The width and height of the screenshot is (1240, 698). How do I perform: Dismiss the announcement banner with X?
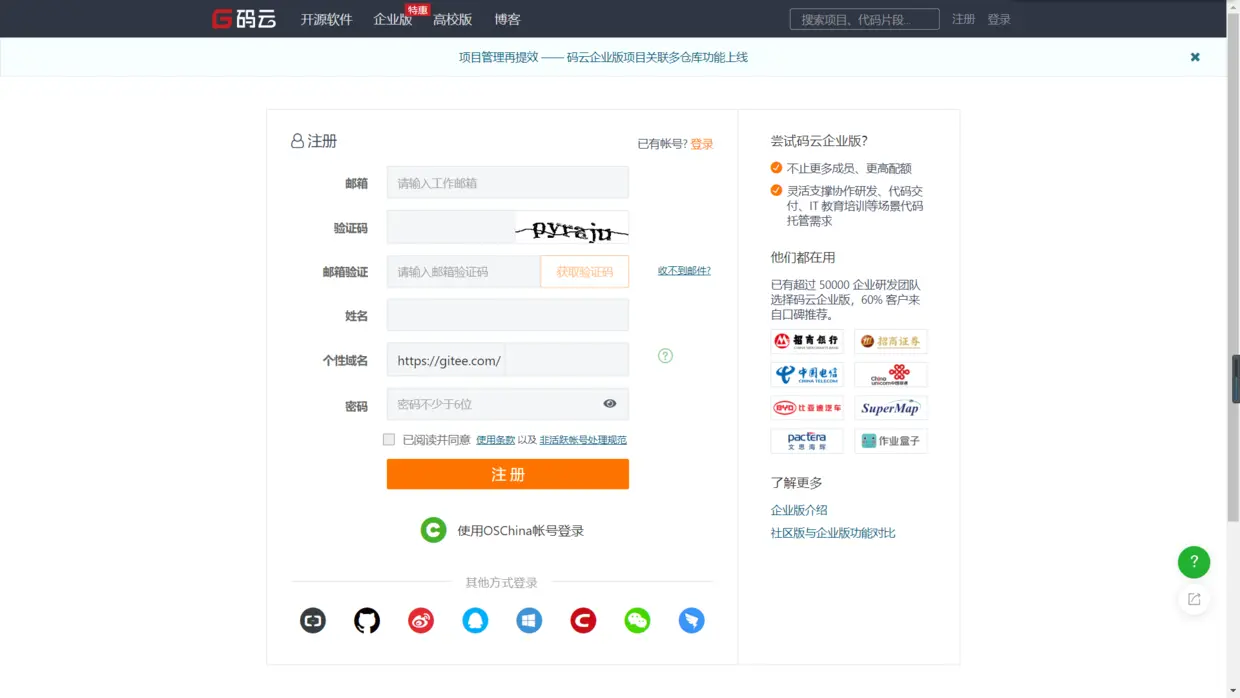(1195, 57)
